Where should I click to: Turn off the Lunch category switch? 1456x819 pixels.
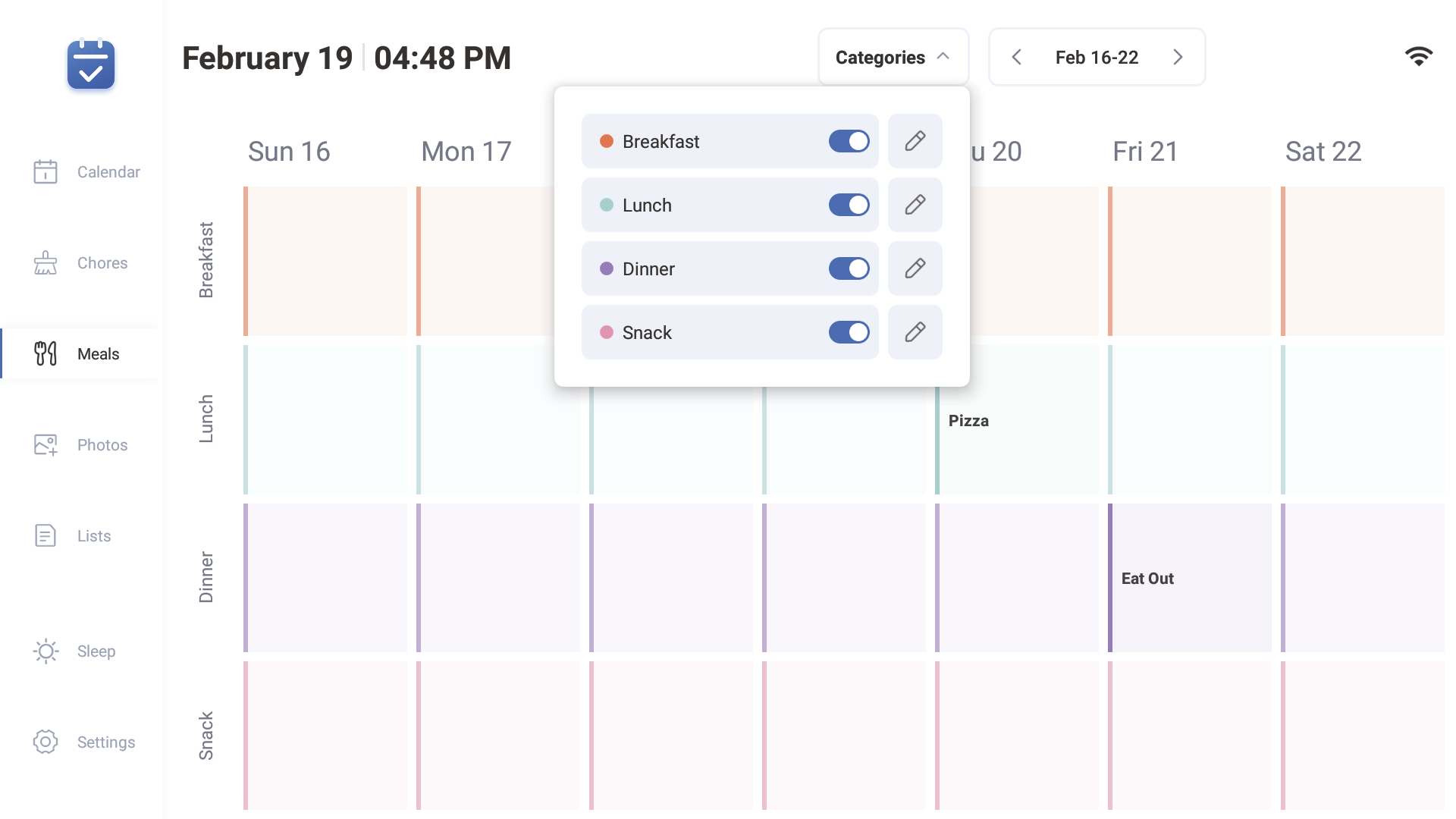(849, 205)
